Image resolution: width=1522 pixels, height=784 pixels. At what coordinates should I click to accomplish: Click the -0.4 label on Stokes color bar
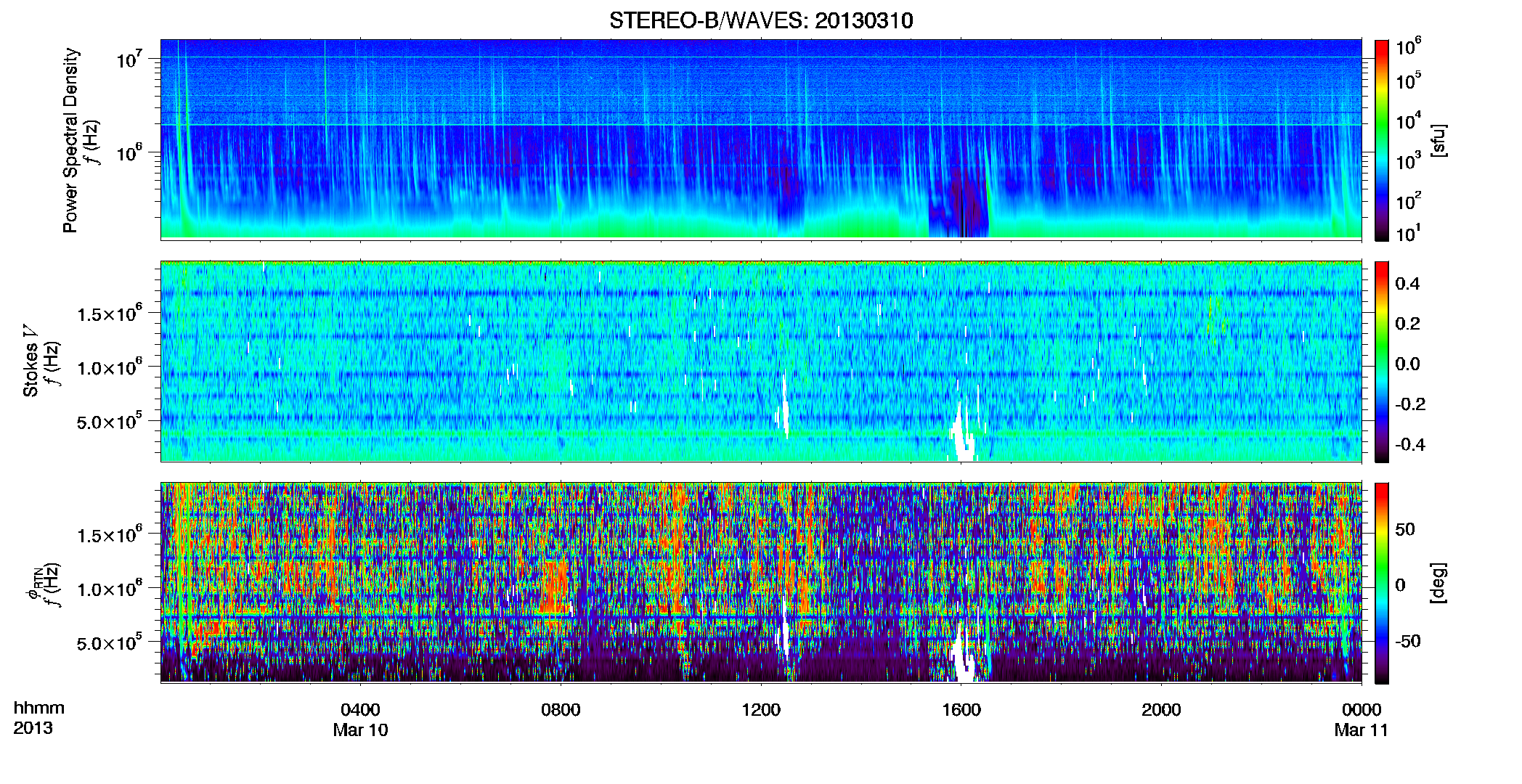[x=1410, y=444]
